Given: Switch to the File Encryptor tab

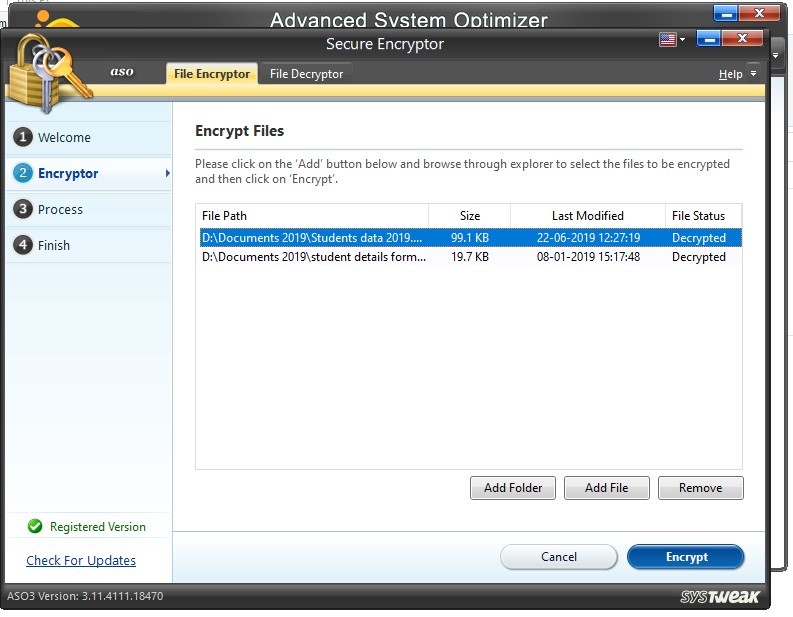Looking at the screenshot, I should (x=212, y=74).
